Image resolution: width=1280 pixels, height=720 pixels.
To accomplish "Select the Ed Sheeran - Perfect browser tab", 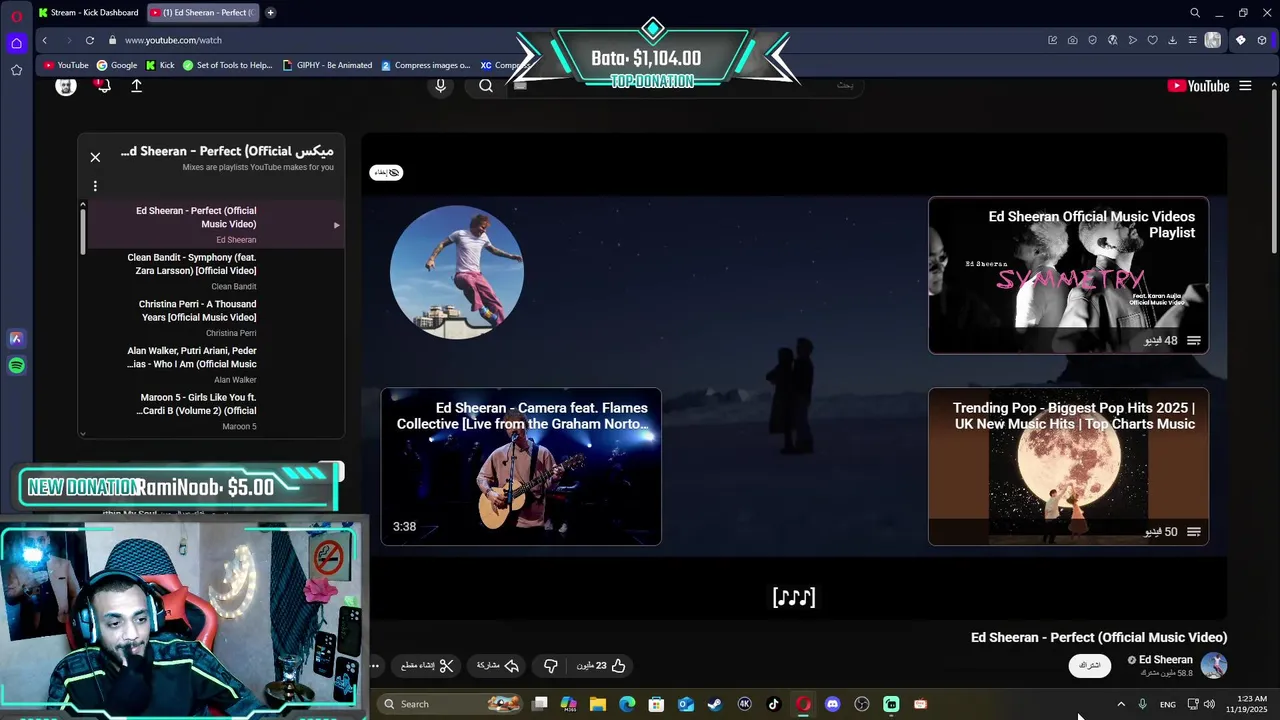I will (203, 13).
